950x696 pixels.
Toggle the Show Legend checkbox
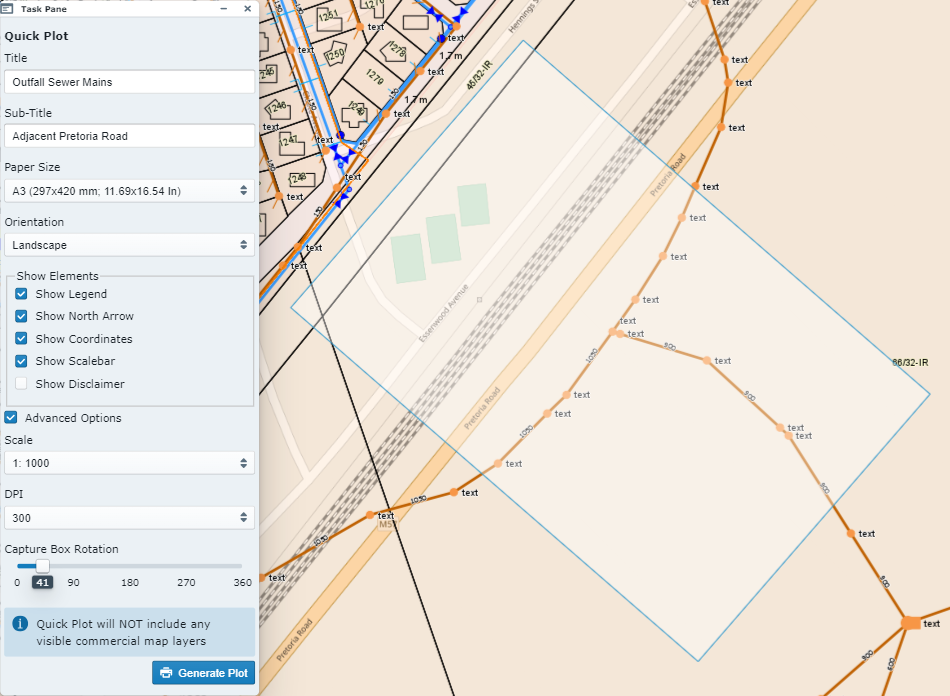tap(21, 294)
